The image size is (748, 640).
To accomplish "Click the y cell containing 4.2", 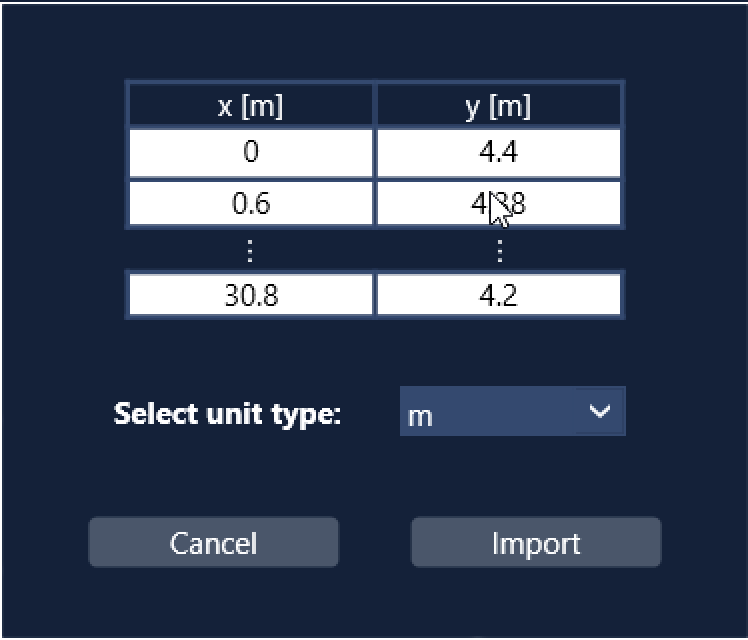I will (499, 295).
